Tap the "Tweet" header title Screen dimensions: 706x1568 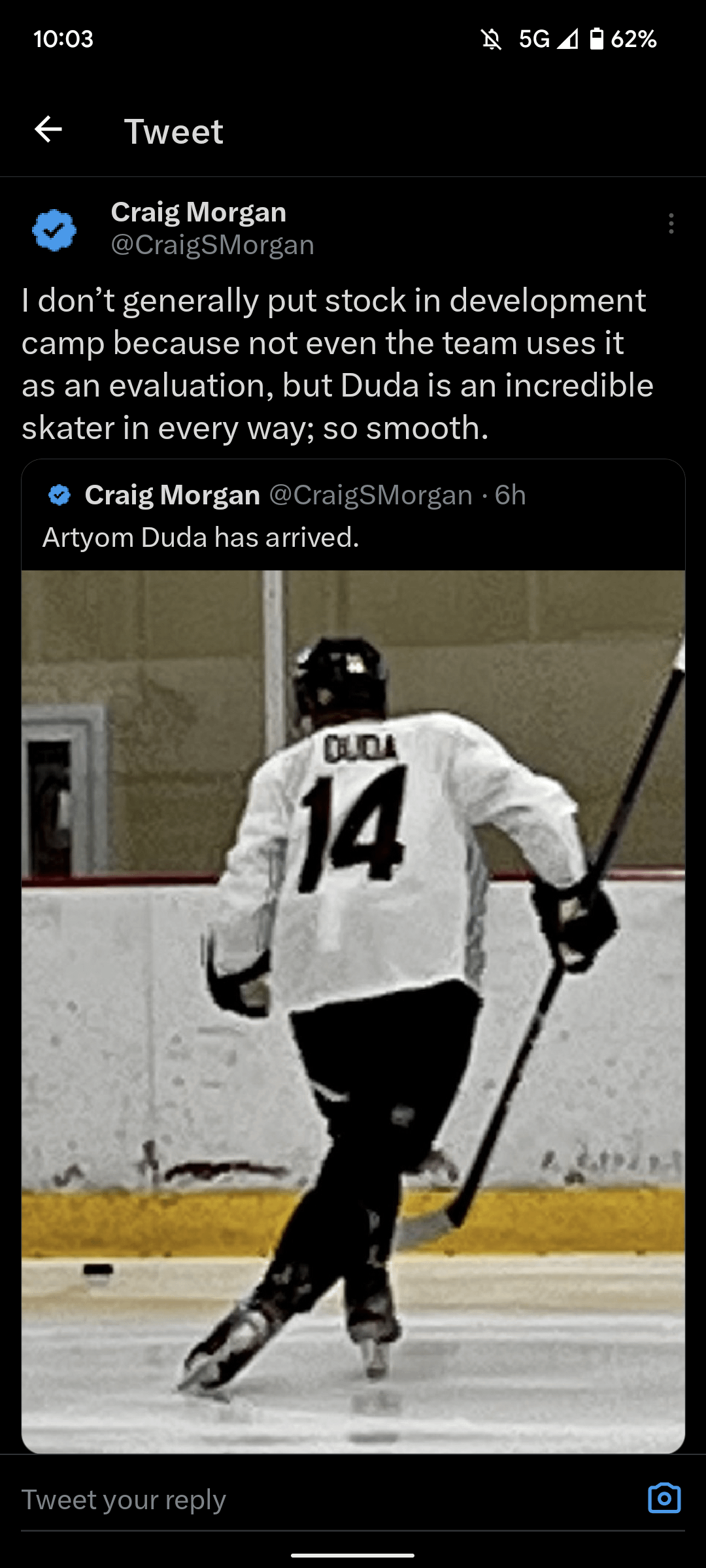coord(174,131)
